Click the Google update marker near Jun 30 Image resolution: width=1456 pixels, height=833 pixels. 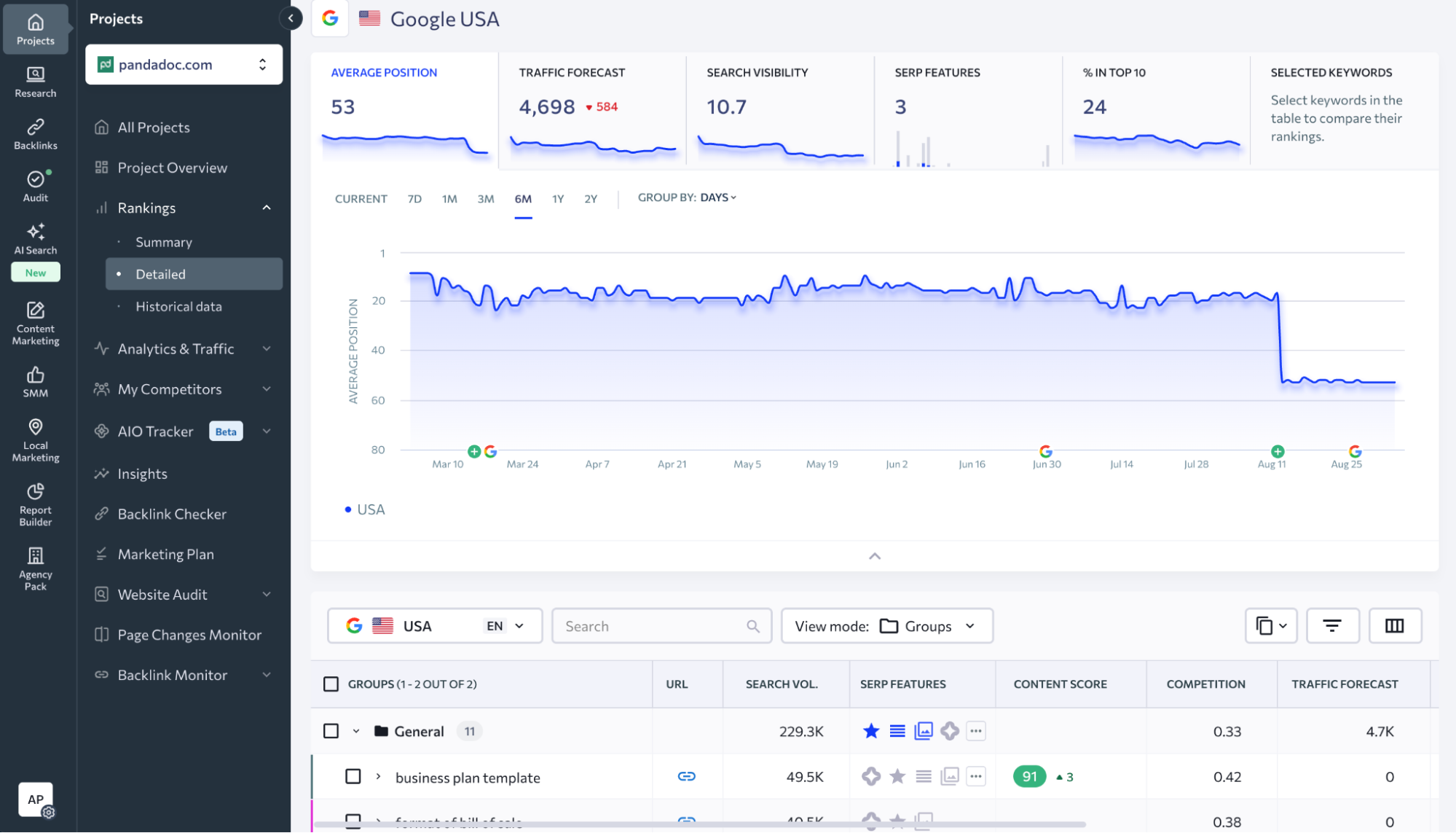[1045, 451]
